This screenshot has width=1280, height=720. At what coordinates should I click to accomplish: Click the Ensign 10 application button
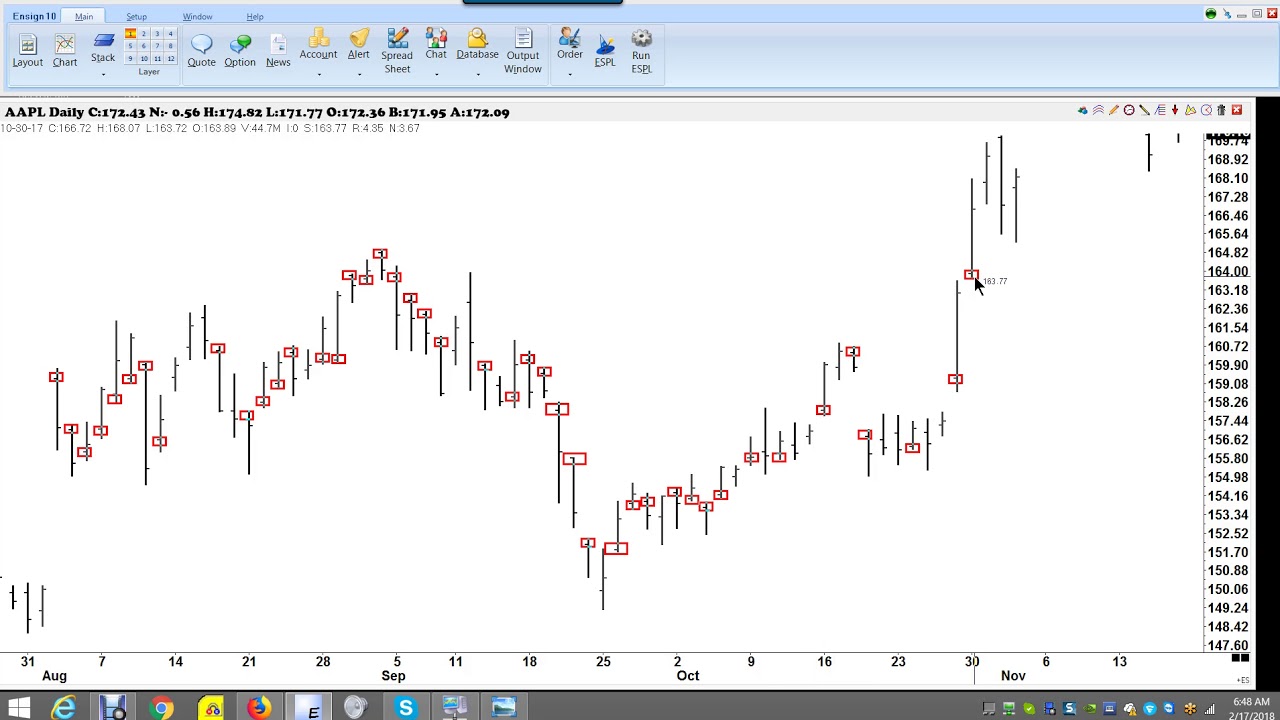(34, 16)
